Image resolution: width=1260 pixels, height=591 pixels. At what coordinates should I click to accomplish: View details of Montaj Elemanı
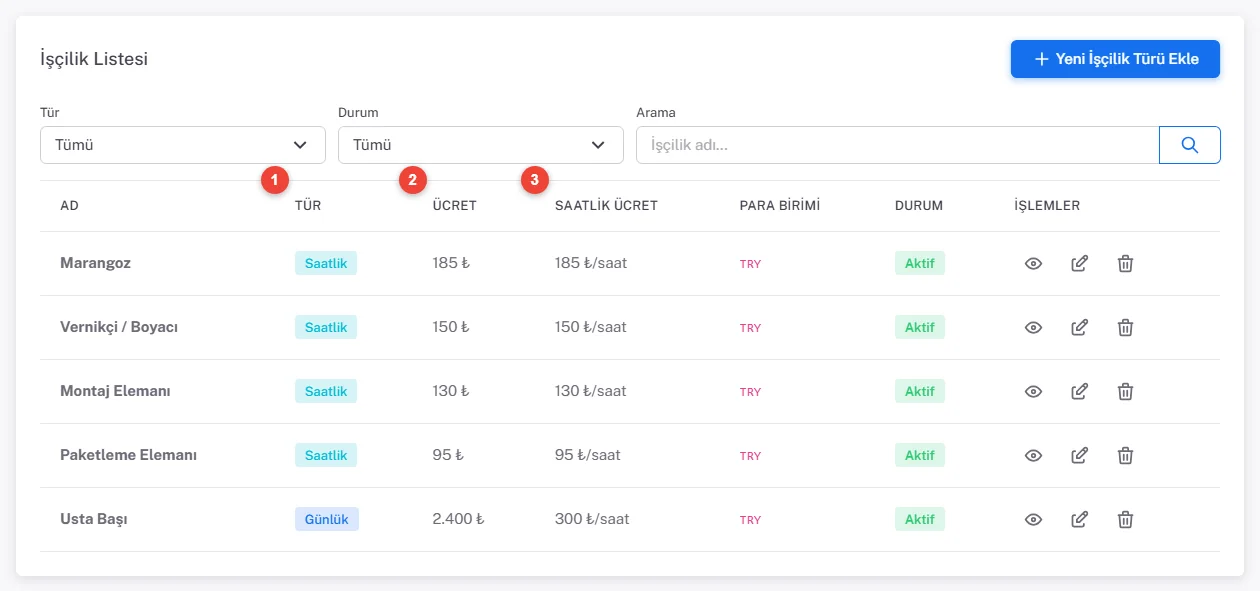tap(1034, 392)
